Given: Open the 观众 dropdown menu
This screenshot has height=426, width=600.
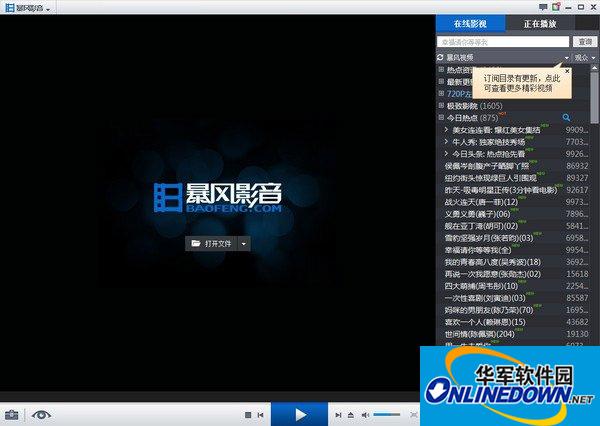Looking at the screenshot, I should pos(585,58).
